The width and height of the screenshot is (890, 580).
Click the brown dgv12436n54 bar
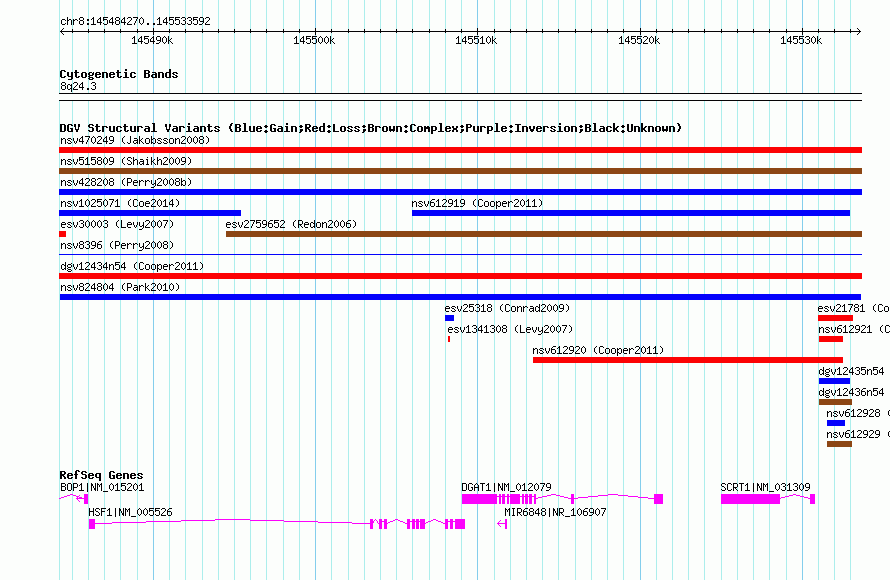836,402
